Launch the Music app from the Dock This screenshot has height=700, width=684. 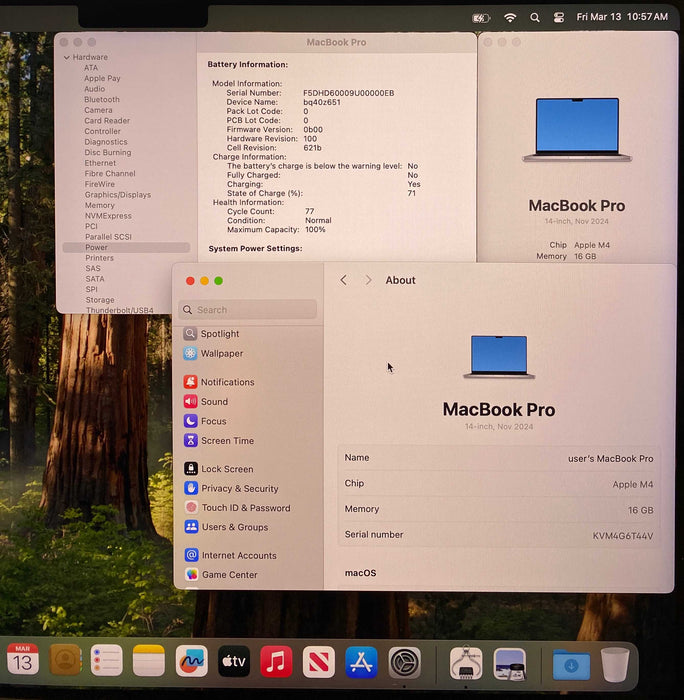coord(276,661)
